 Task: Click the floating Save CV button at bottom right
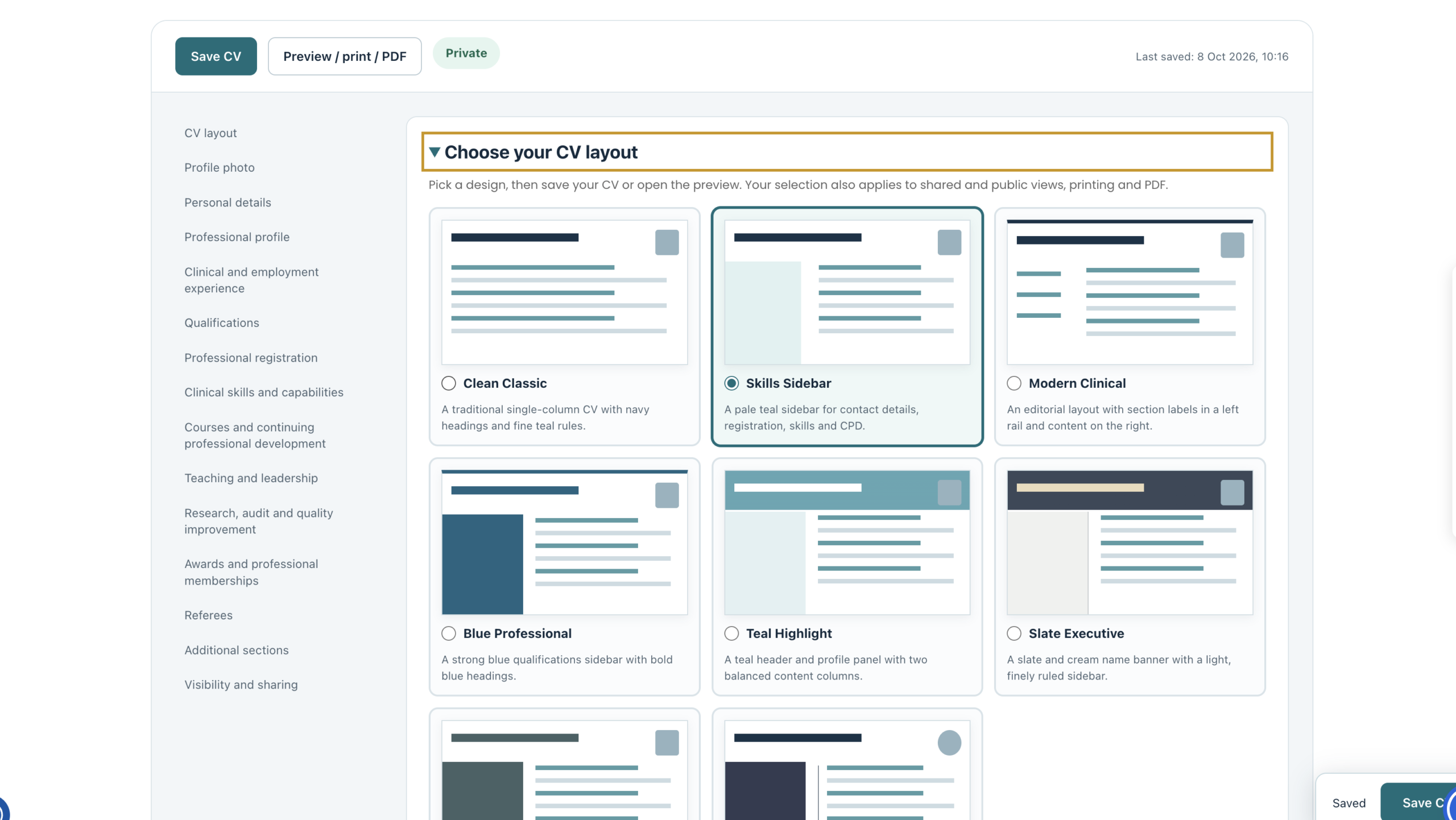(1418, 803)
